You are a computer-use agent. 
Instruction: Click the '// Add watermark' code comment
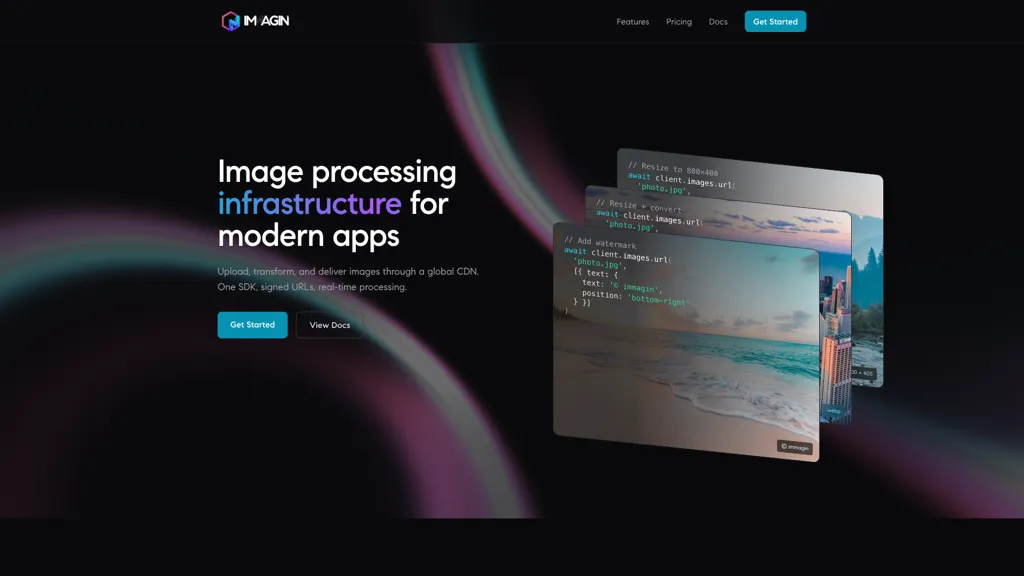click(600, 242)
